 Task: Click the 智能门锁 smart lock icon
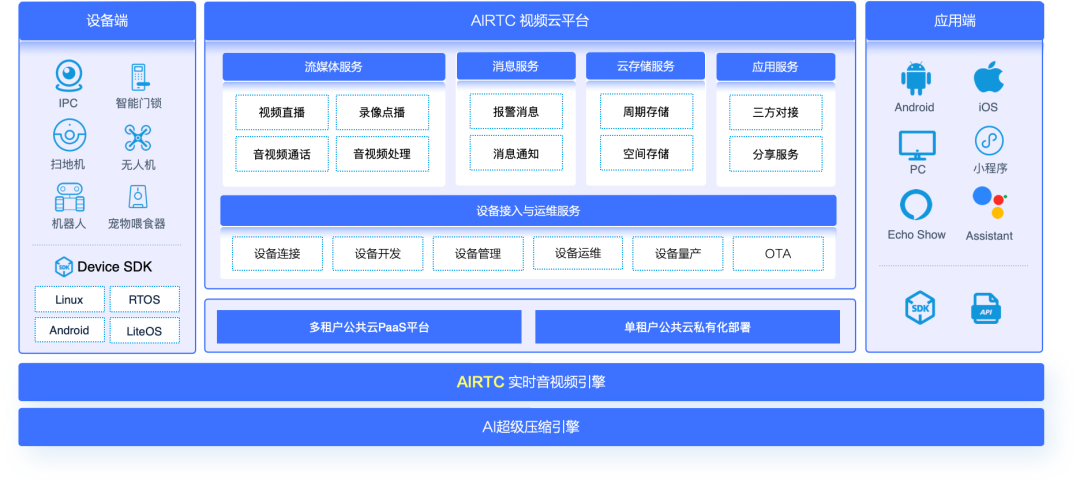click(138, 77)
